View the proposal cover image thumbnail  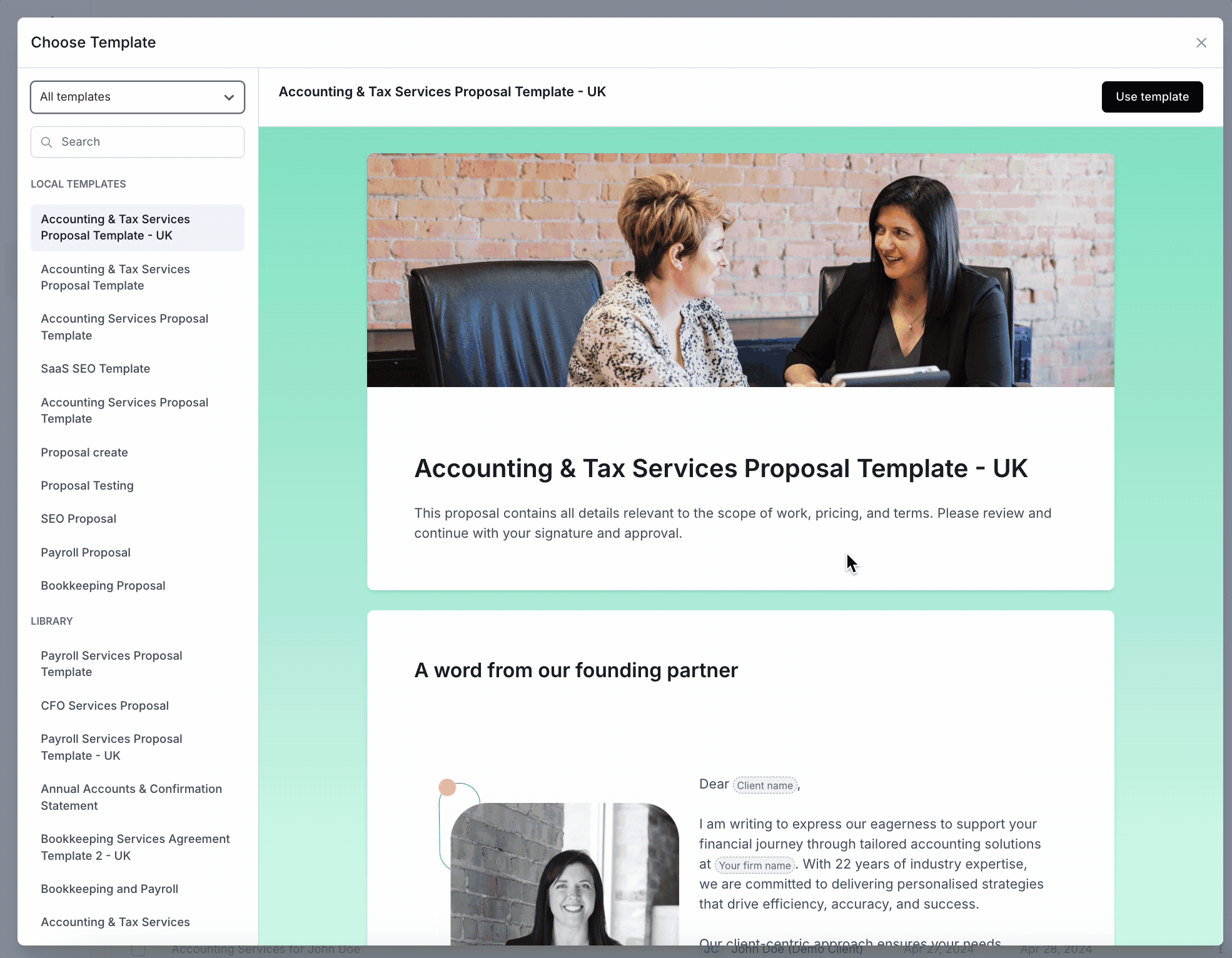point(741,270)
